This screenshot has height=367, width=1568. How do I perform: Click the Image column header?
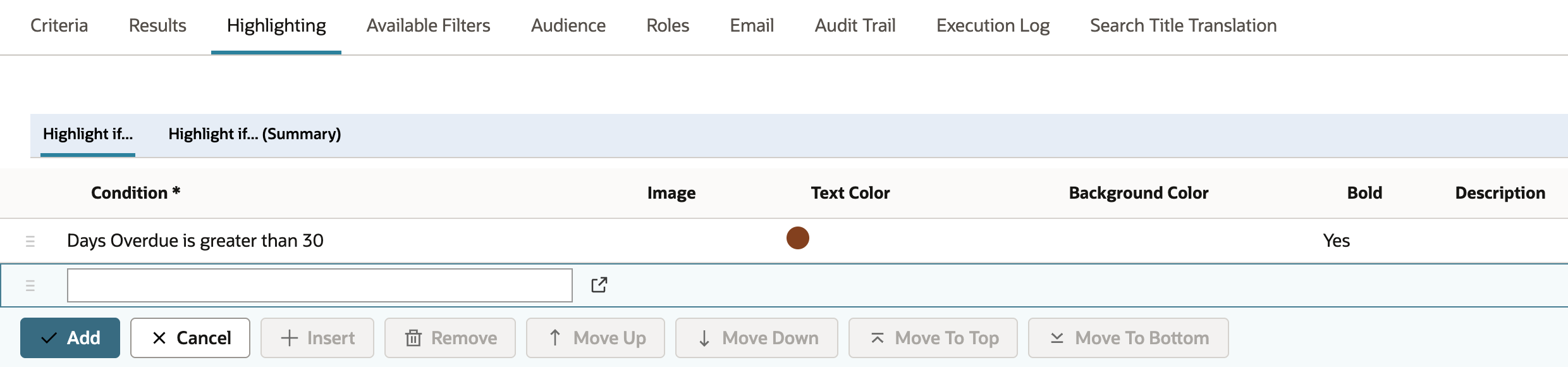click(x=671, y=193)
